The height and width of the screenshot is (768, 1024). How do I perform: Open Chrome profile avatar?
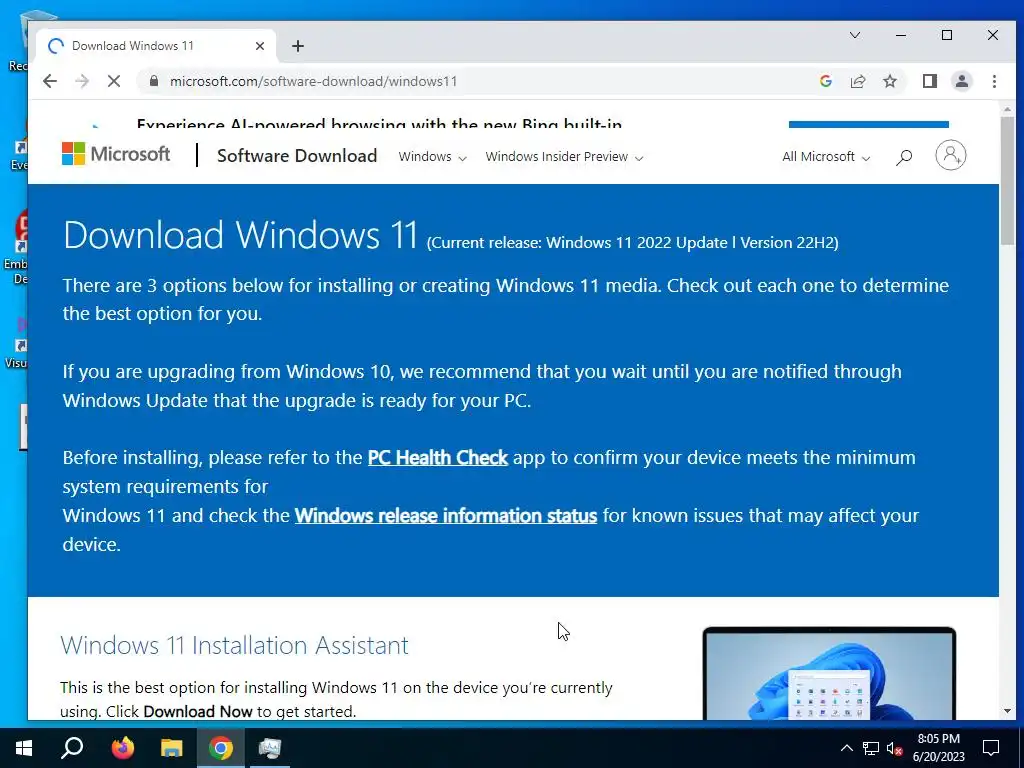click(x=961, y=81)
